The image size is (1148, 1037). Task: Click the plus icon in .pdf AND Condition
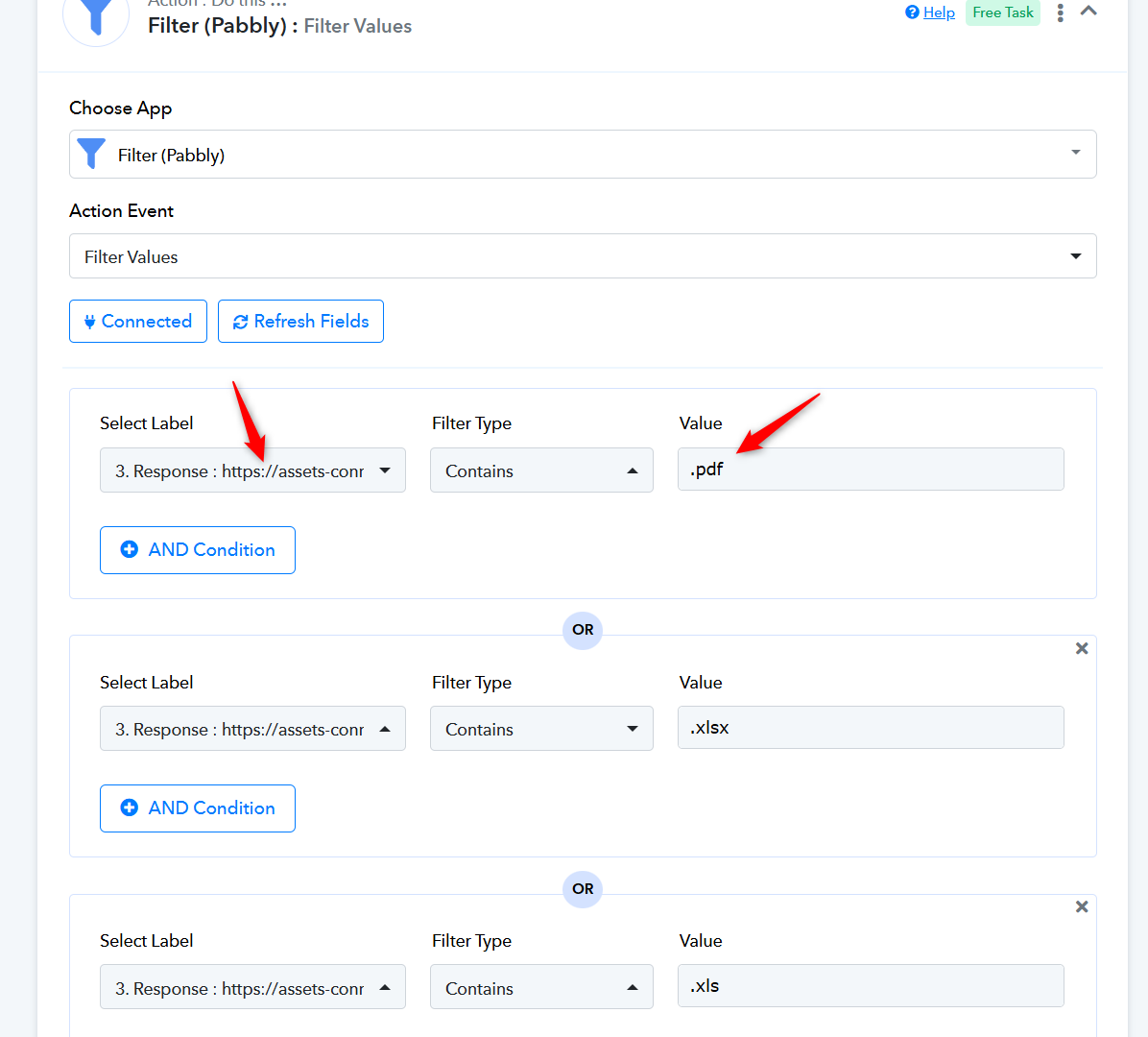[129, 549]
